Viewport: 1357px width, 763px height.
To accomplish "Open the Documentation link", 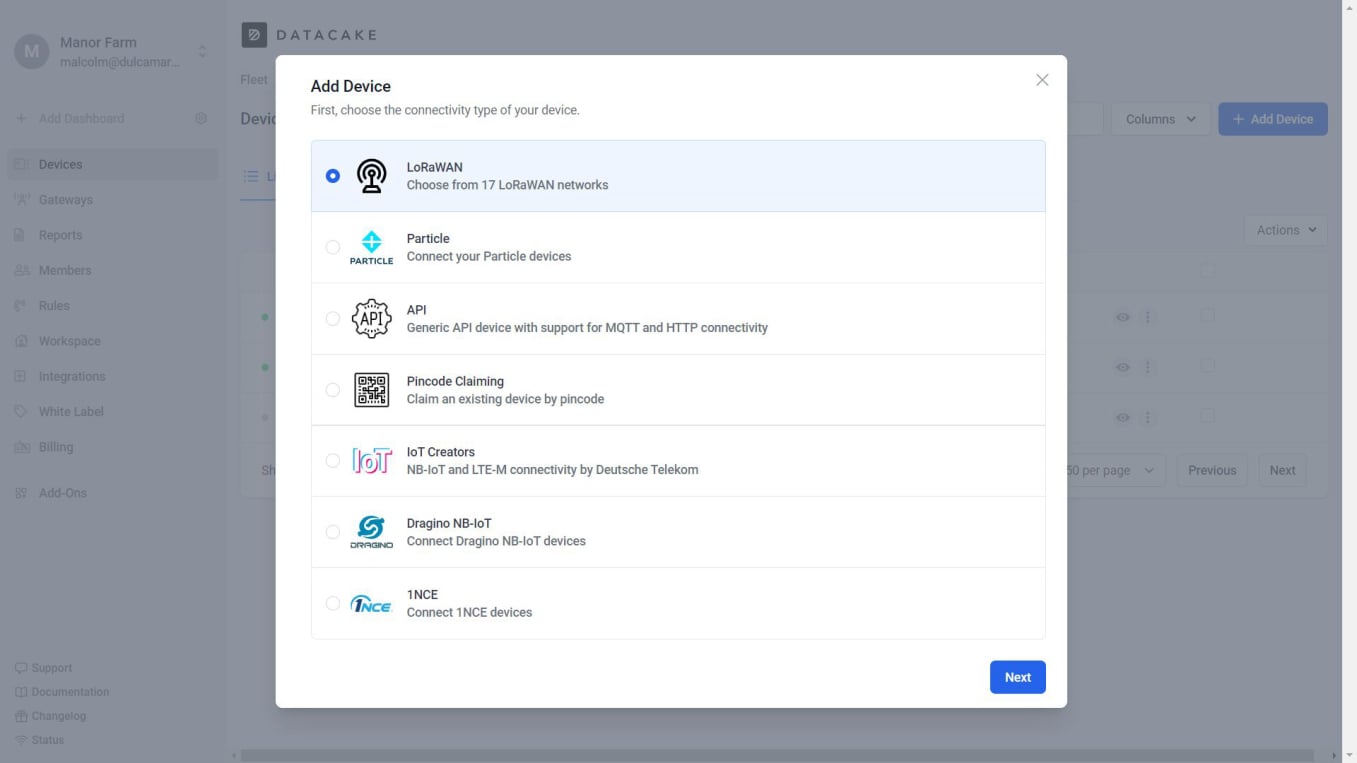I will click(70, 692).
